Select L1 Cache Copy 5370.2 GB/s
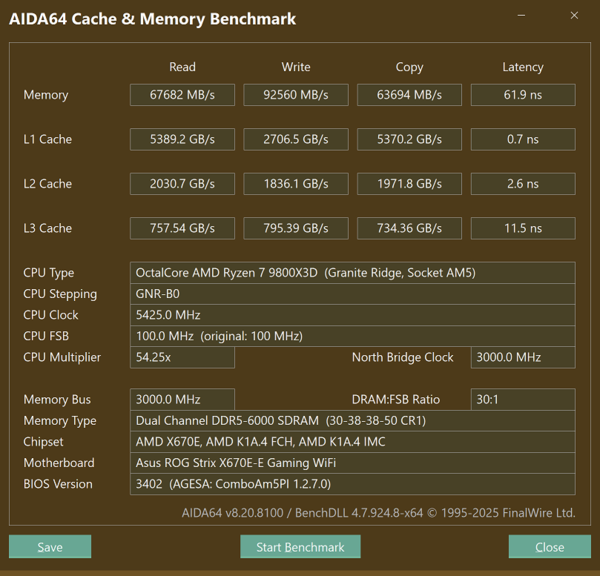Viewport: 600px width, 576px height. pyautogui.click(x=409, y=139)
